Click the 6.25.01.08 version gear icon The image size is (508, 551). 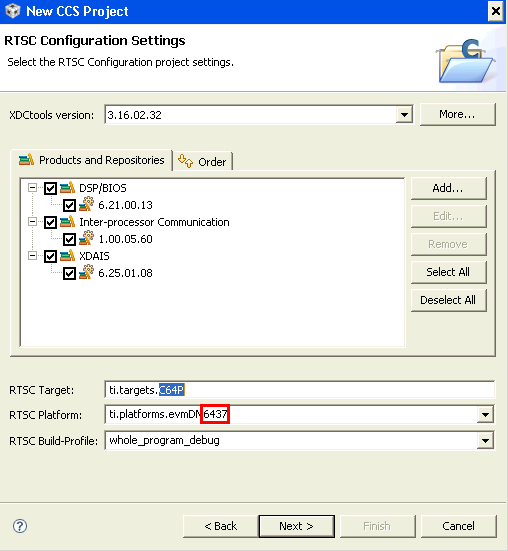(86, 272)
